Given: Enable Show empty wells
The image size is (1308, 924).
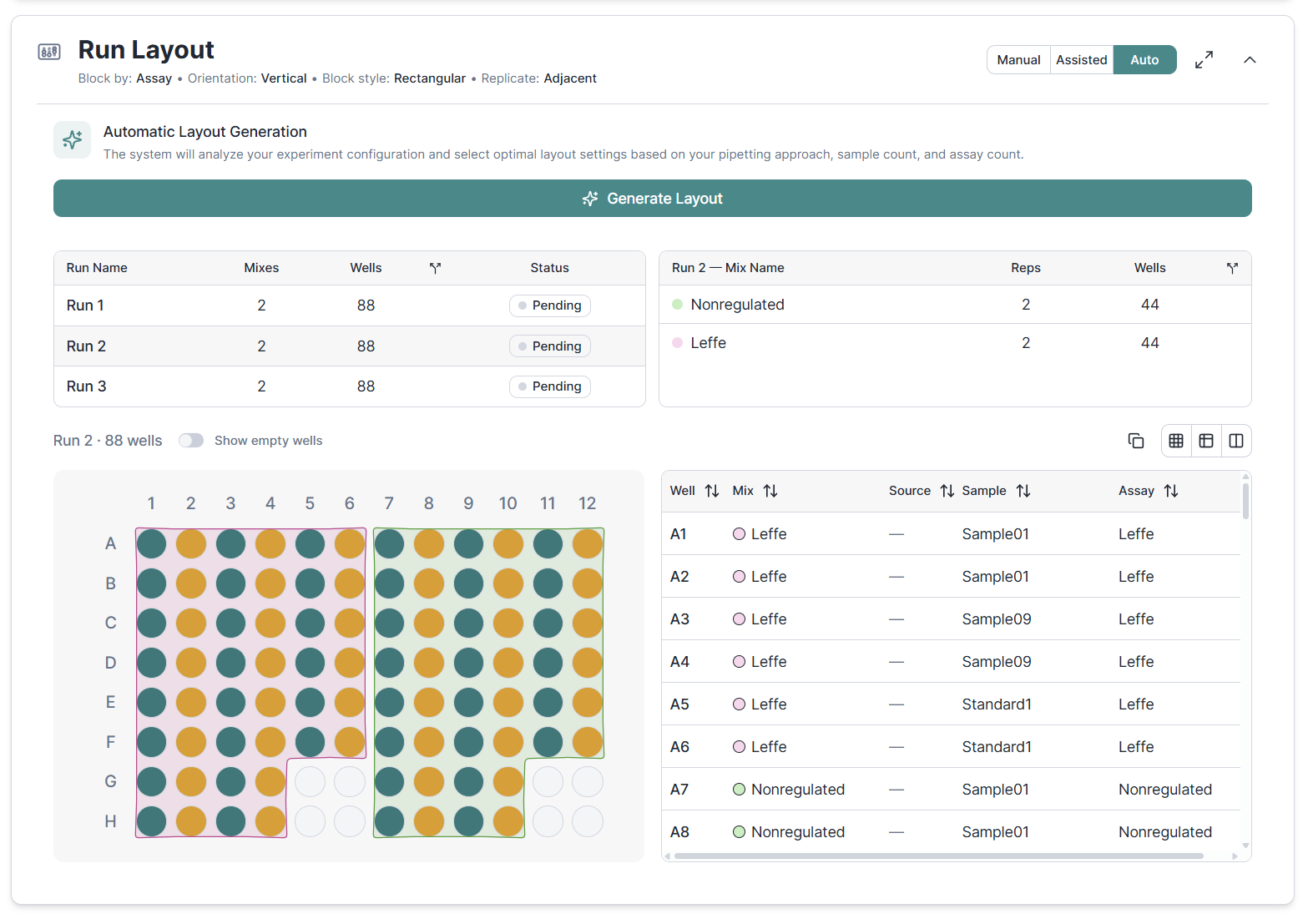Looking at the screenshot, I should 191,440.
